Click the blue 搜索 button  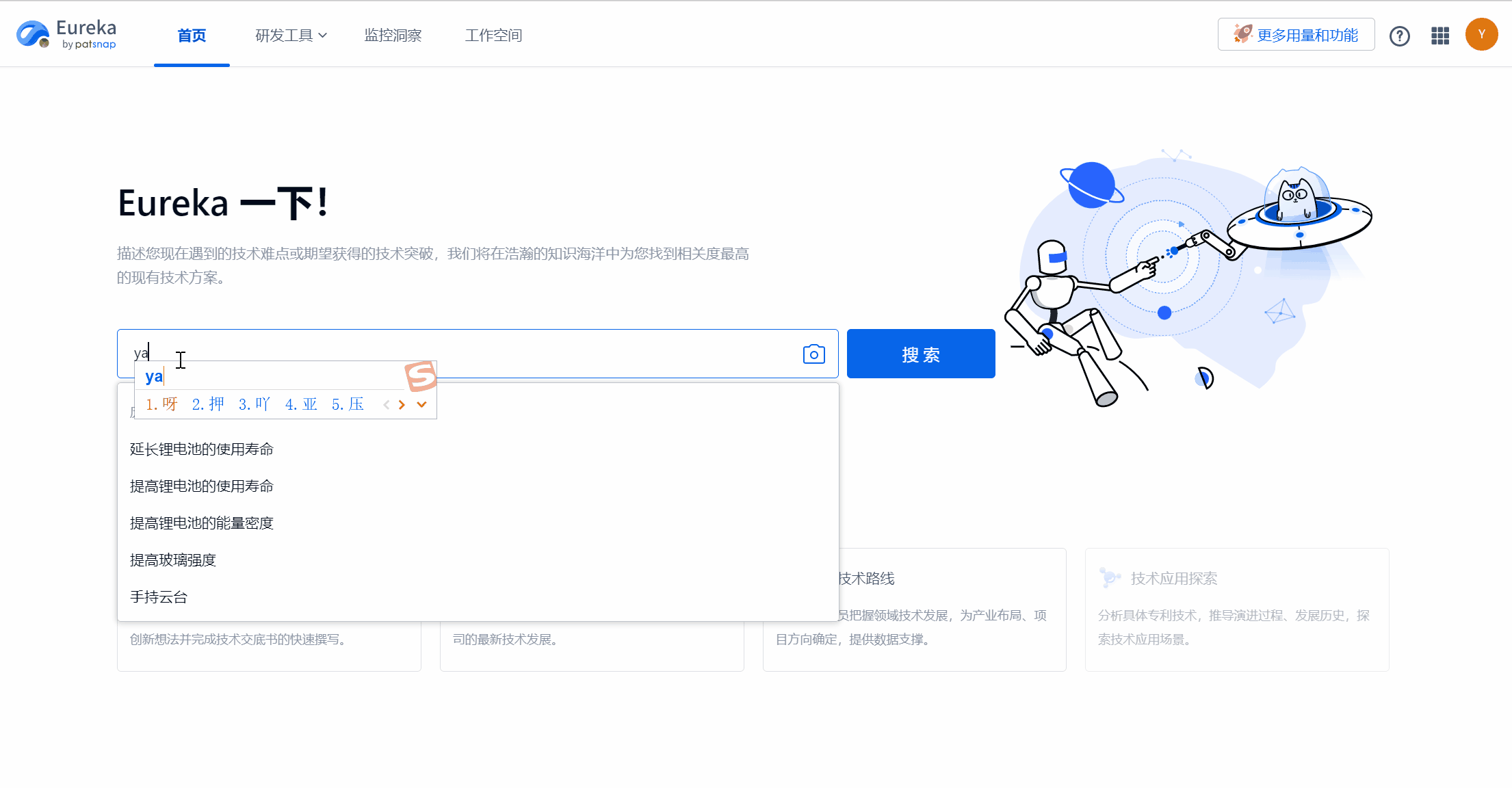click(x=920, y=354)
